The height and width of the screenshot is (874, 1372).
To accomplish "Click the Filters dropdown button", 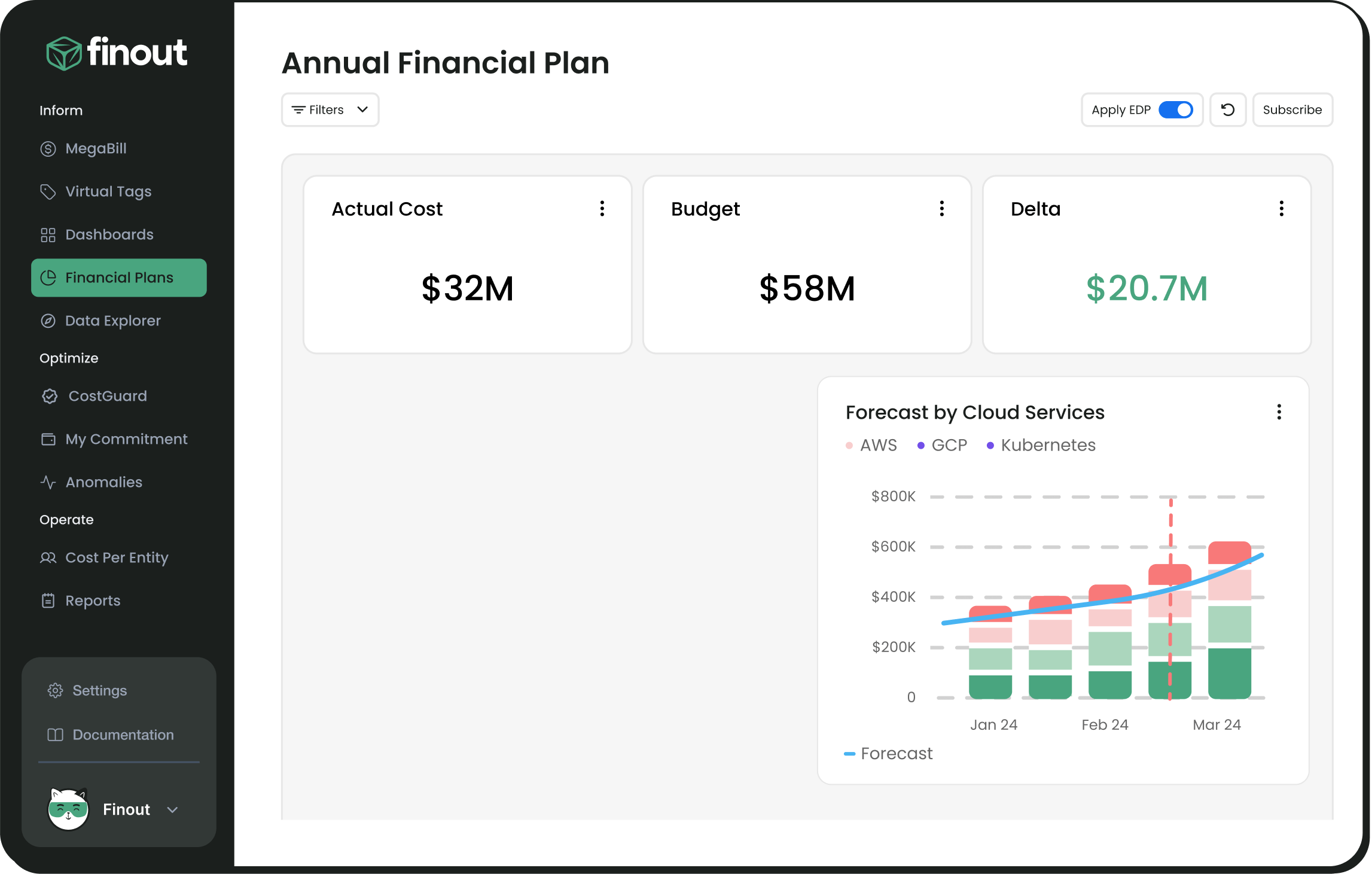I will [x=330, y=109].
